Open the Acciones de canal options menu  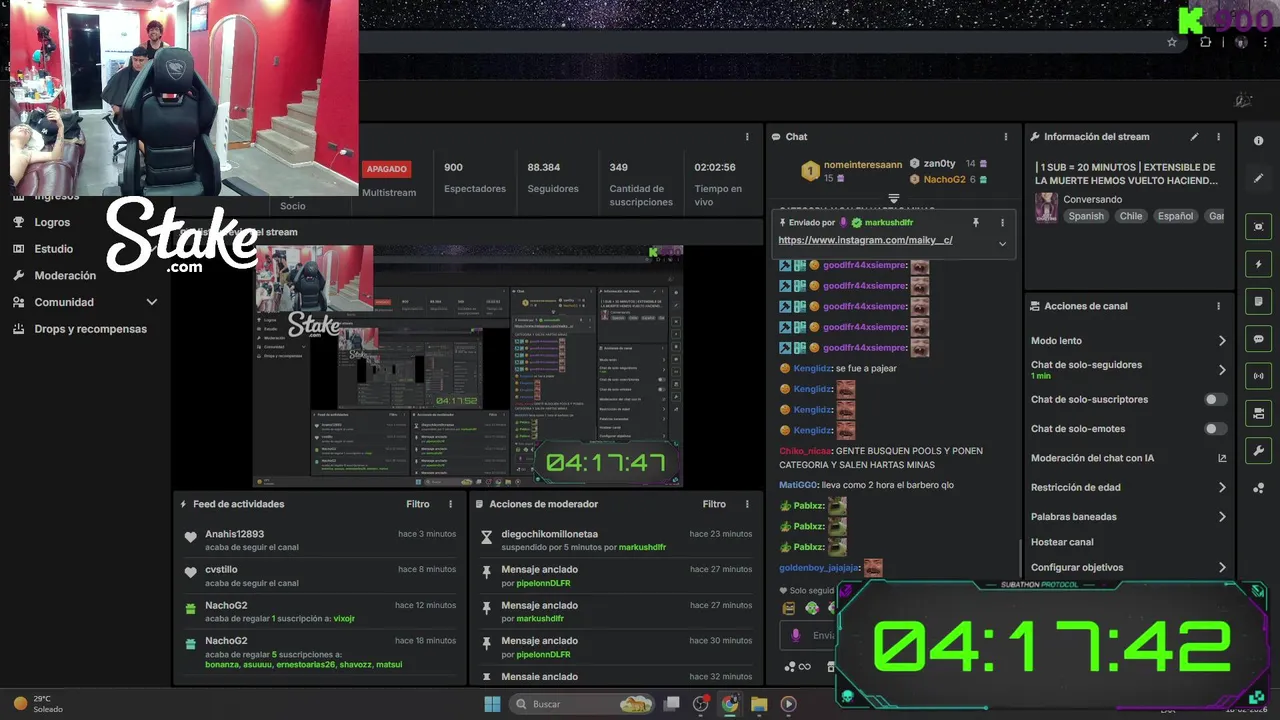point(1218,306)
